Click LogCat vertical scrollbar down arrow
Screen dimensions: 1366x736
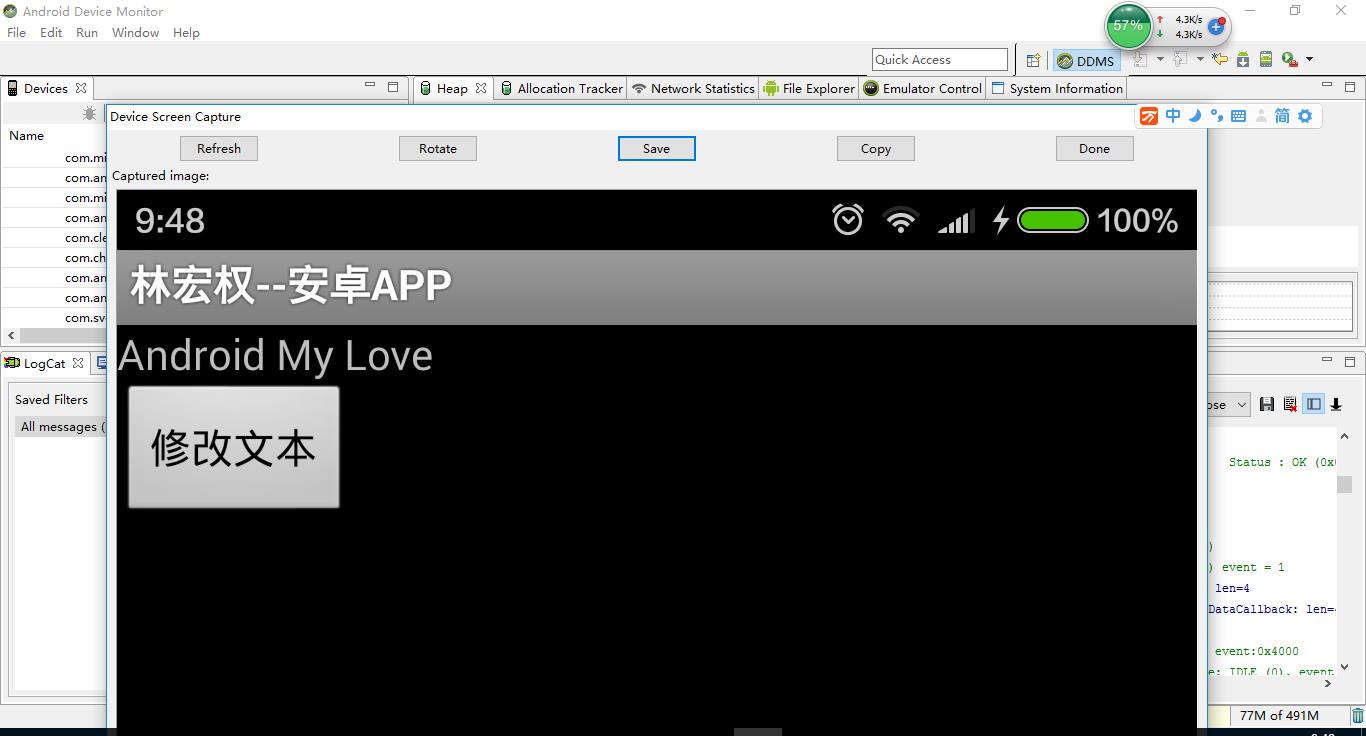click(x=1344, y=666)
